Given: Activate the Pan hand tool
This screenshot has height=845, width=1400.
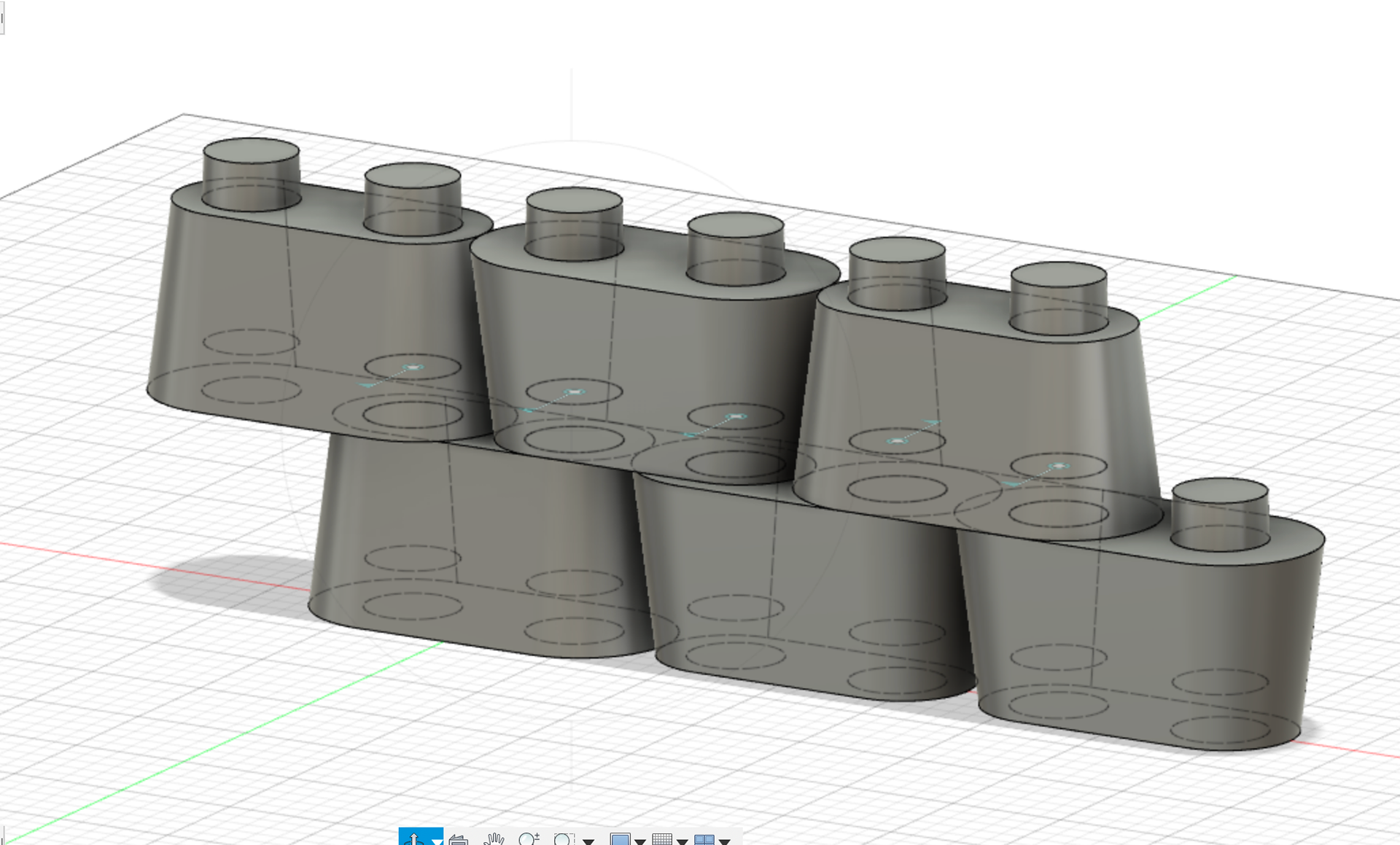Looking at the screenshot, I should click(494, 839).
